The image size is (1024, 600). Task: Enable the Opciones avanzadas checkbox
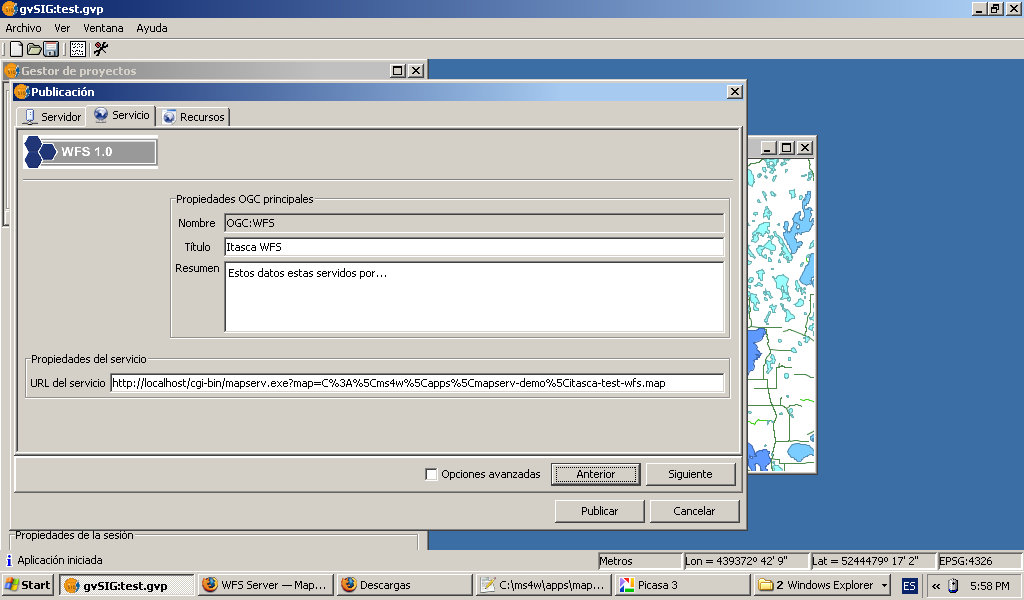point(432,474)
